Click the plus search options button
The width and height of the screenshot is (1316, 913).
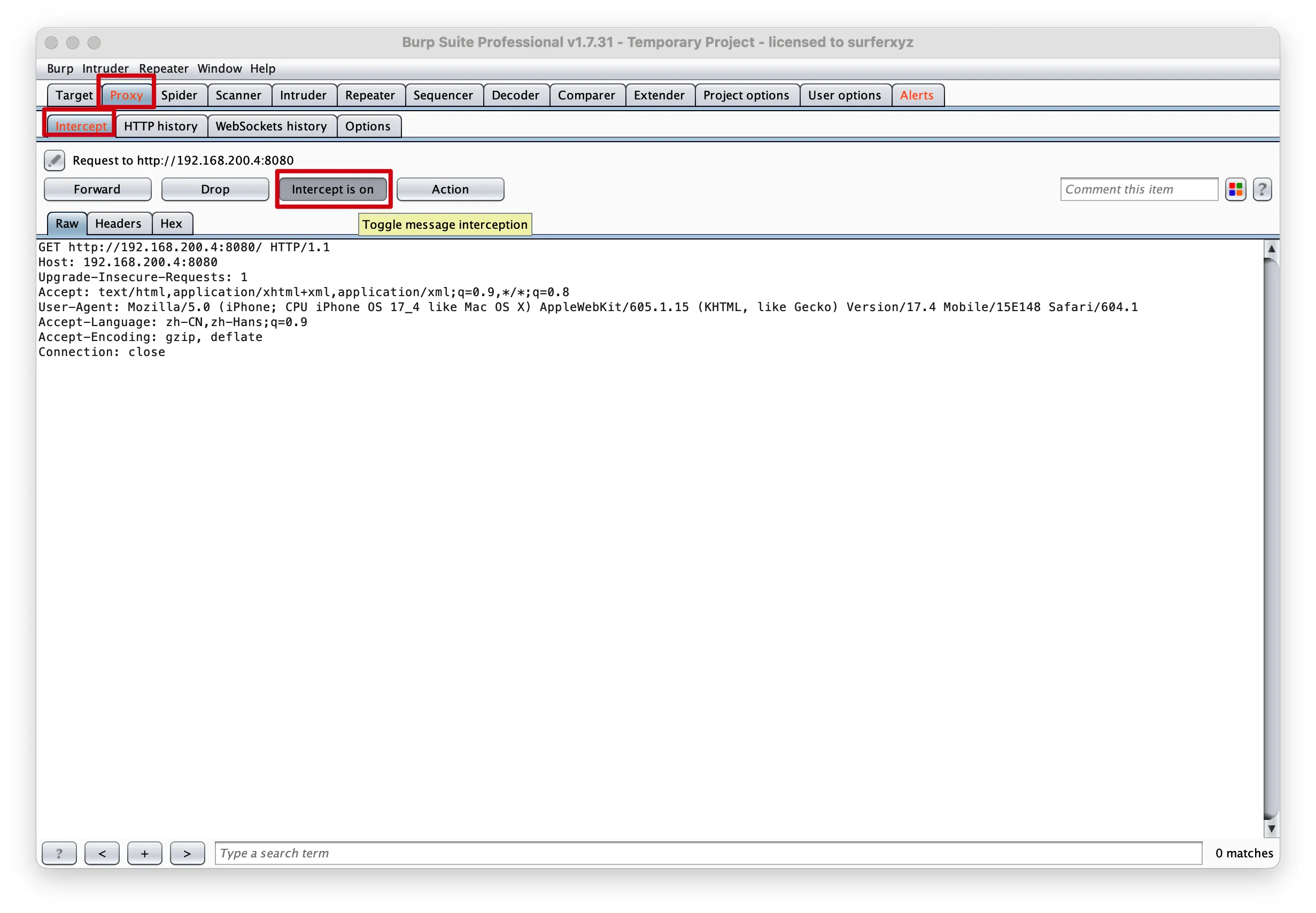144,853
